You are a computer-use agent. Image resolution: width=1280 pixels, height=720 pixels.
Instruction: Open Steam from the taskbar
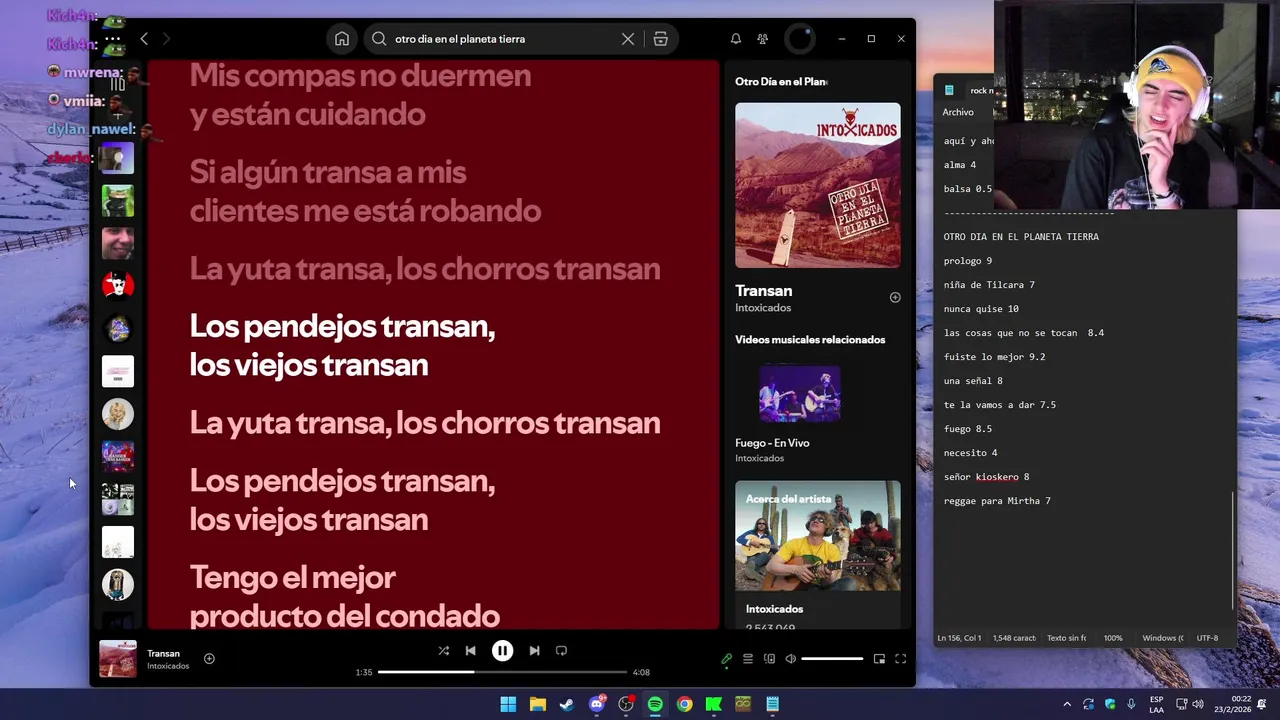coord(567,704)
